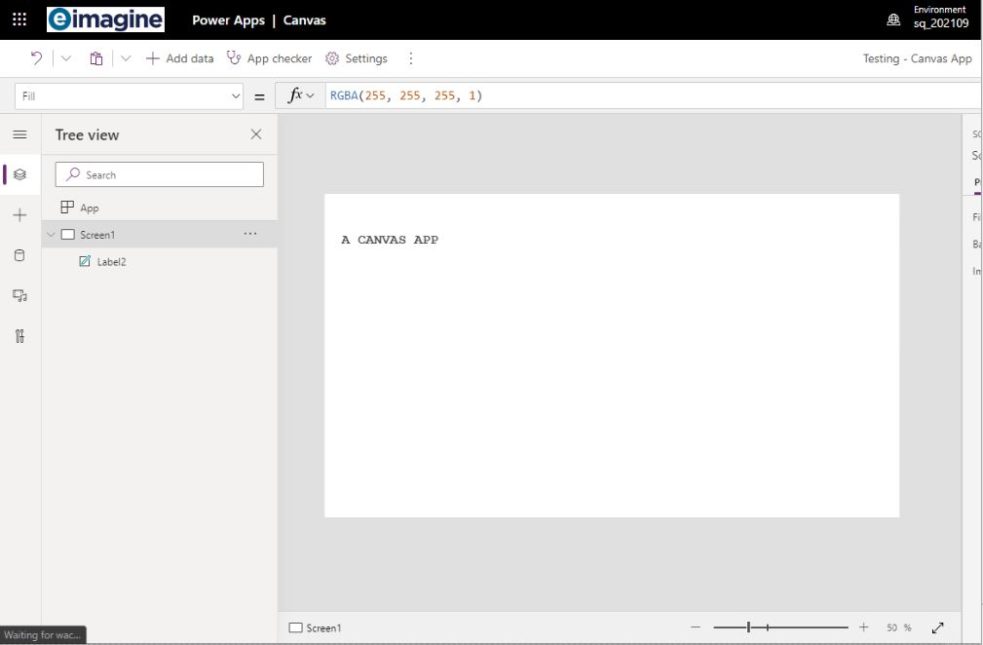Click the eimagine logo

point(107,17)
